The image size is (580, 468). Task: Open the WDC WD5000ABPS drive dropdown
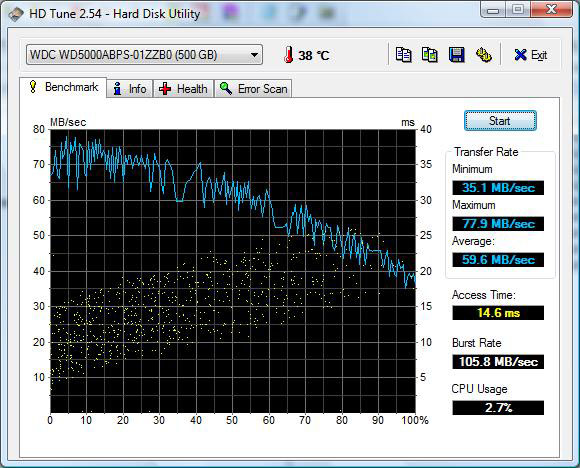(144, 55)
